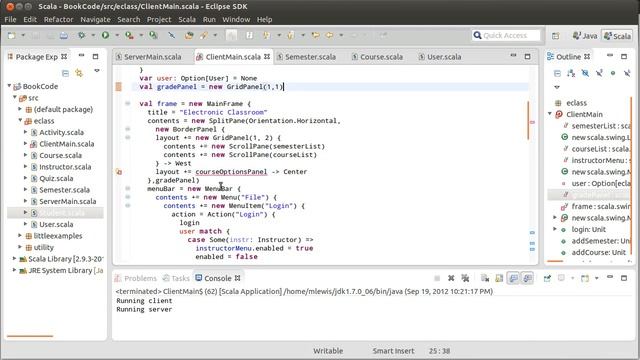
Task: Minimize the editor area
Action: click(513, 56)
